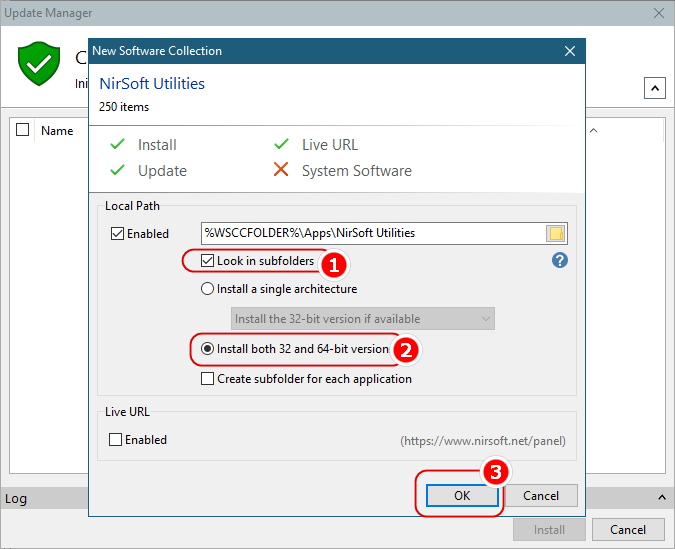Click the list scroll-up arrow in Update Manager
This screenshot has height=549, width=675.
click(594, 130)
